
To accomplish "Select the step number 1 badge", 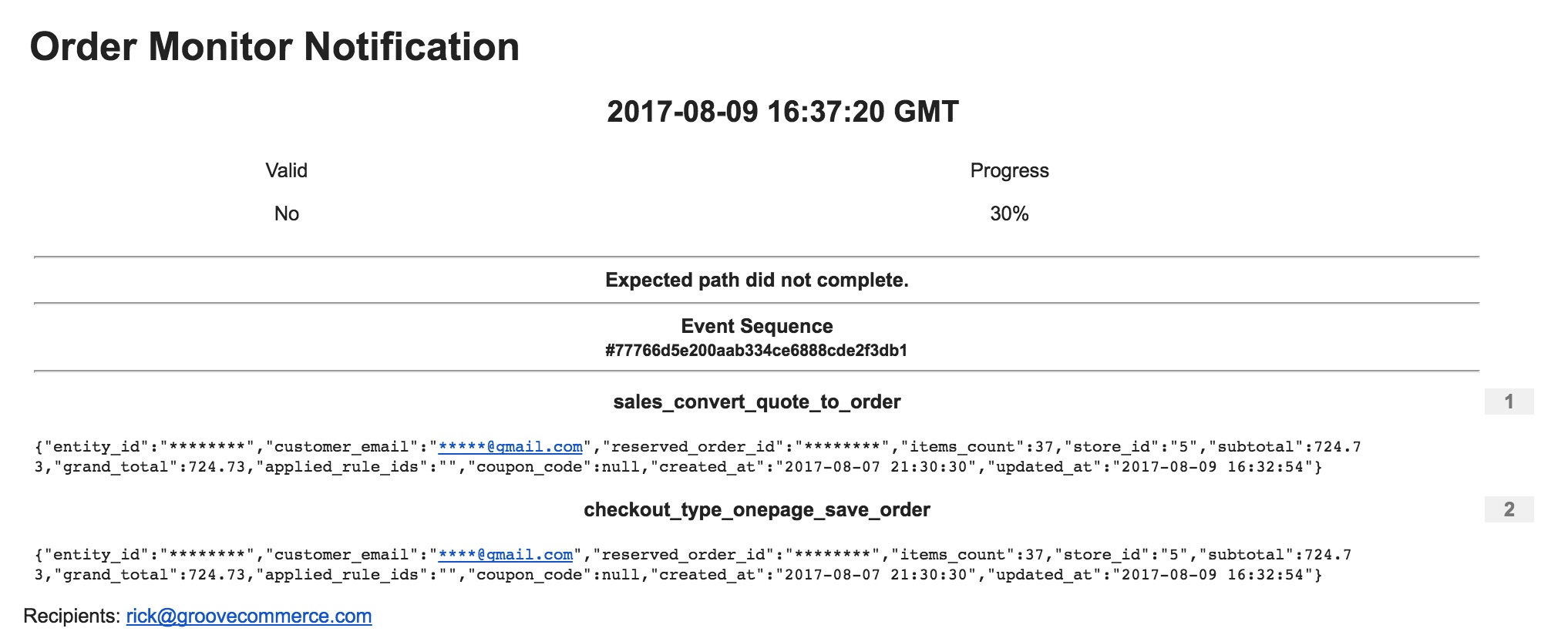I will (x=1509, y=401).
